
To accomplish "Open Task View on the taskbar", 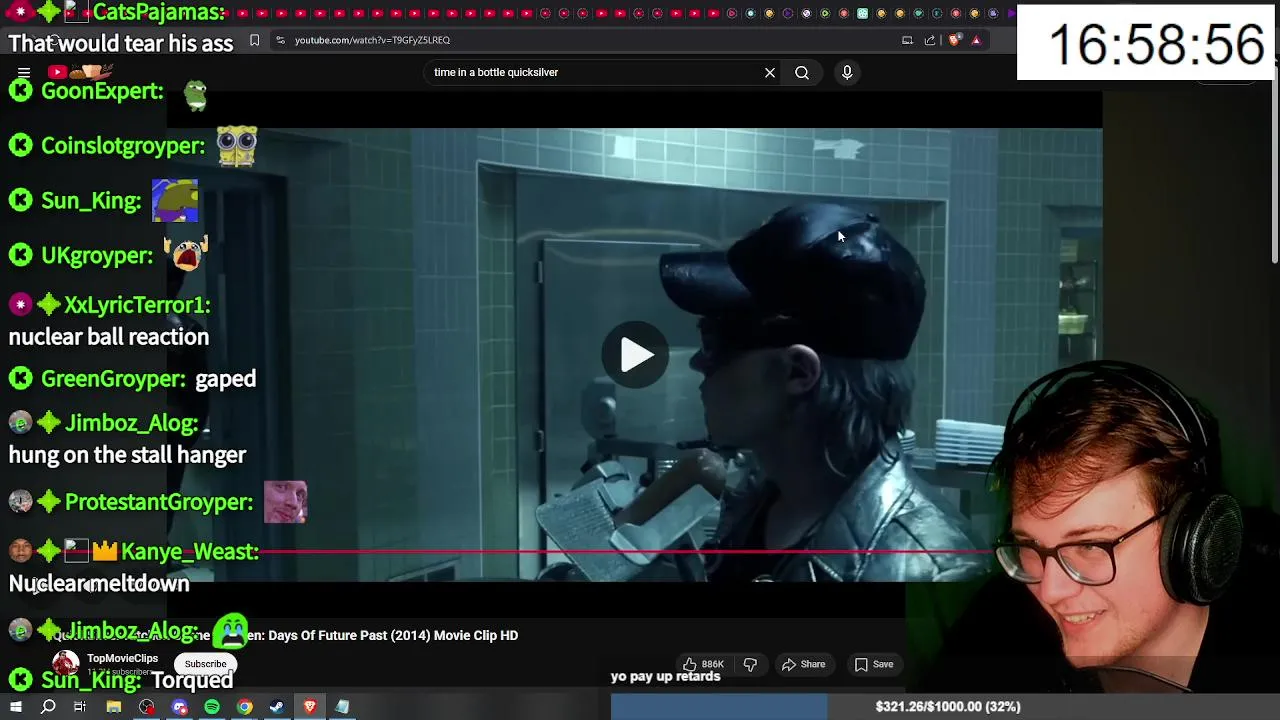I will click(x=80, y=707).
